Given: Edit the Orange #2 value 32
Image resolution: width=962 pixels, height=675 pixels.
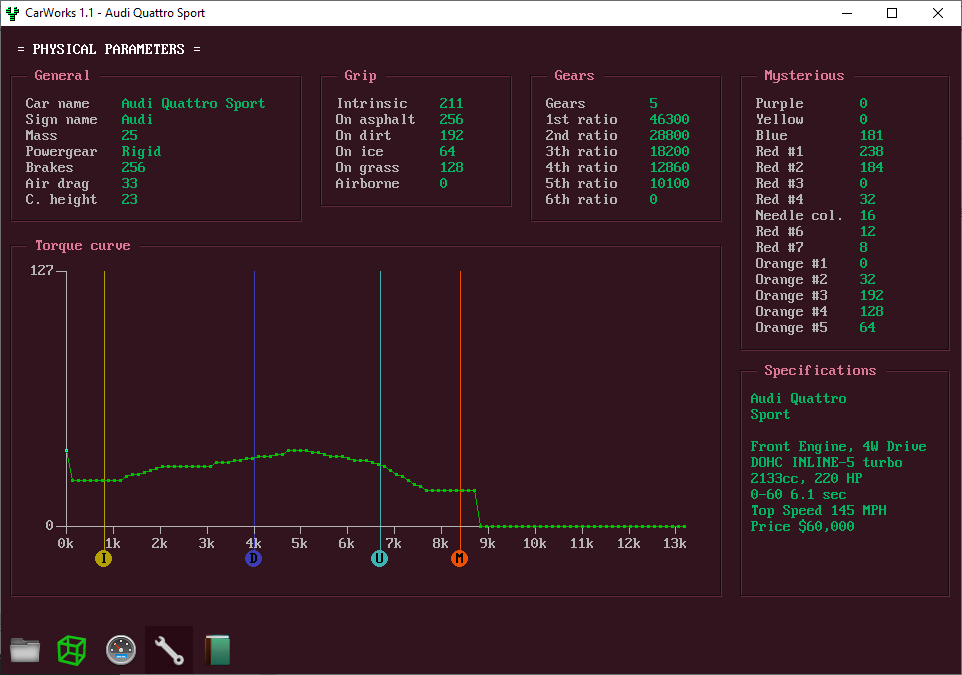Looking at the screenshot, I should click(868, 279).
